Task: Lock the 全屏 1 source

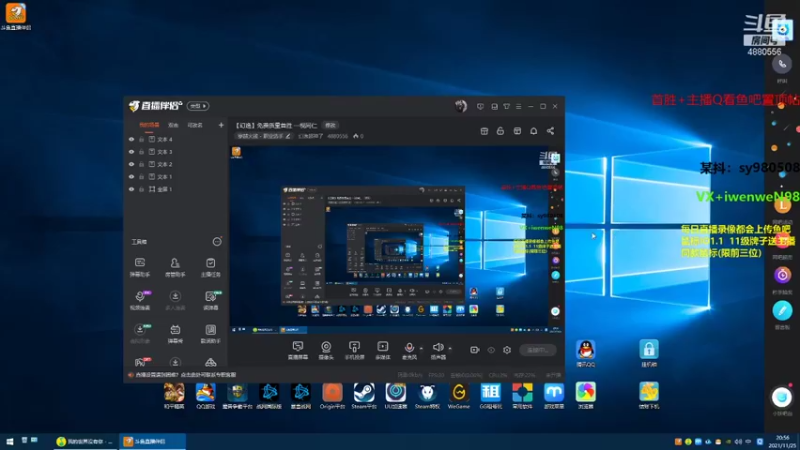Action: (141, 189)
